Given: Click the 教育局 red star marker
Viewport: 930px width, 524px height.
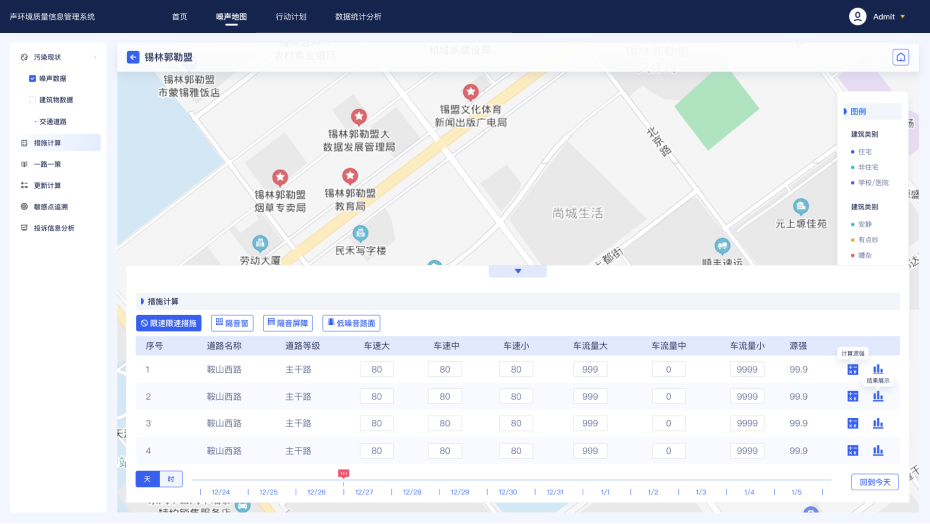Looking at the screenshot, I should (350, 176).
